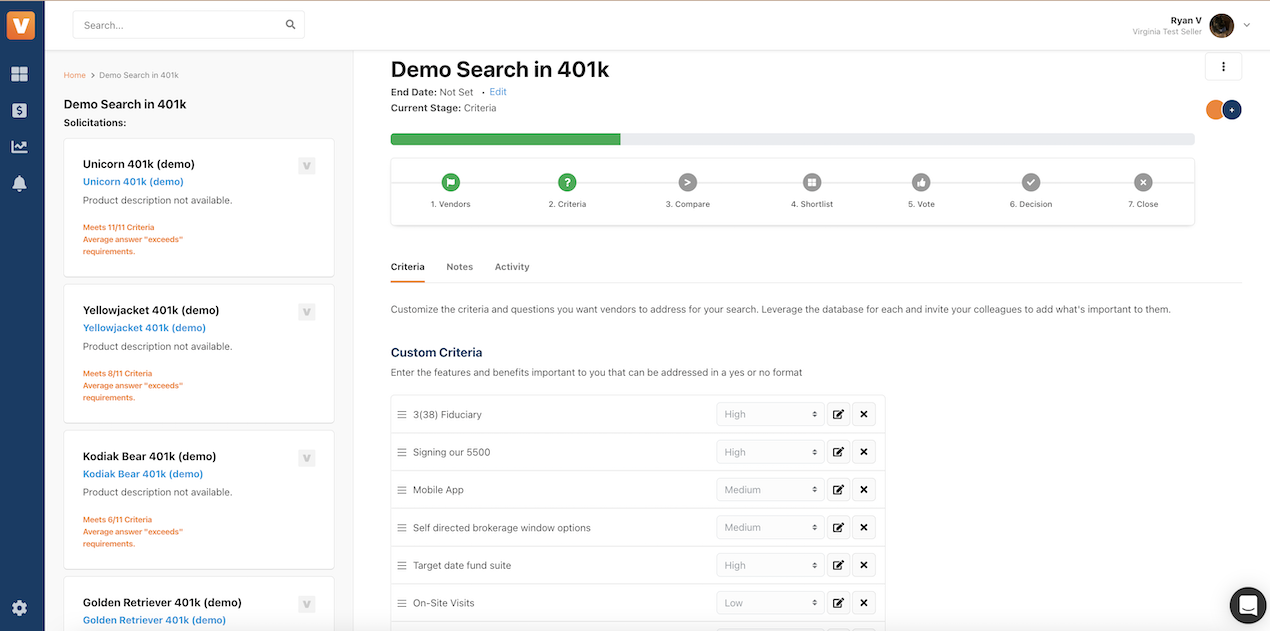Click 'Meets 8/11 Criteria' text on Yellowjacket card
Image resolution: width=1270 pixels, height=631 pixels.
117,374
